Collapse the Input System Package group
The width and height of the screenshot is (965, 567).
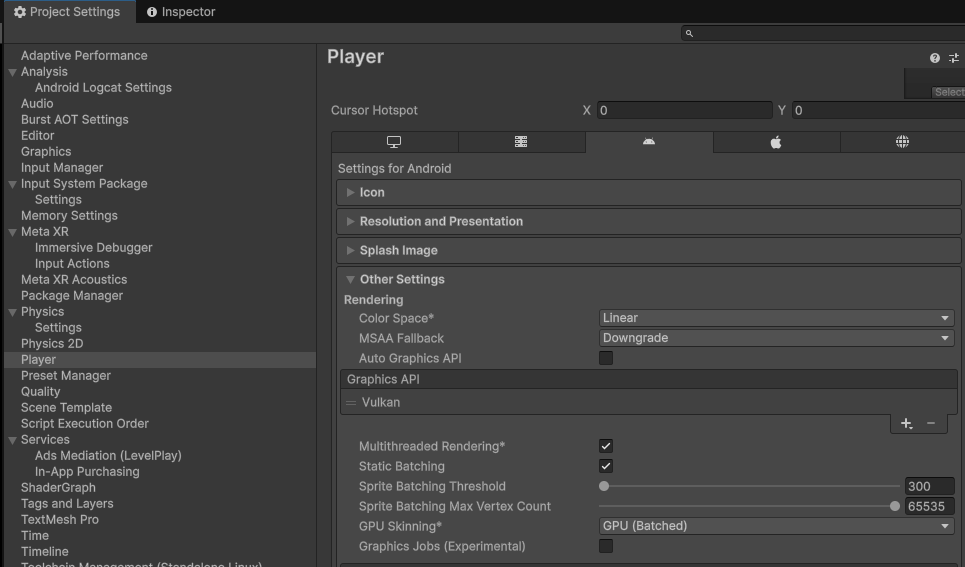12,184
